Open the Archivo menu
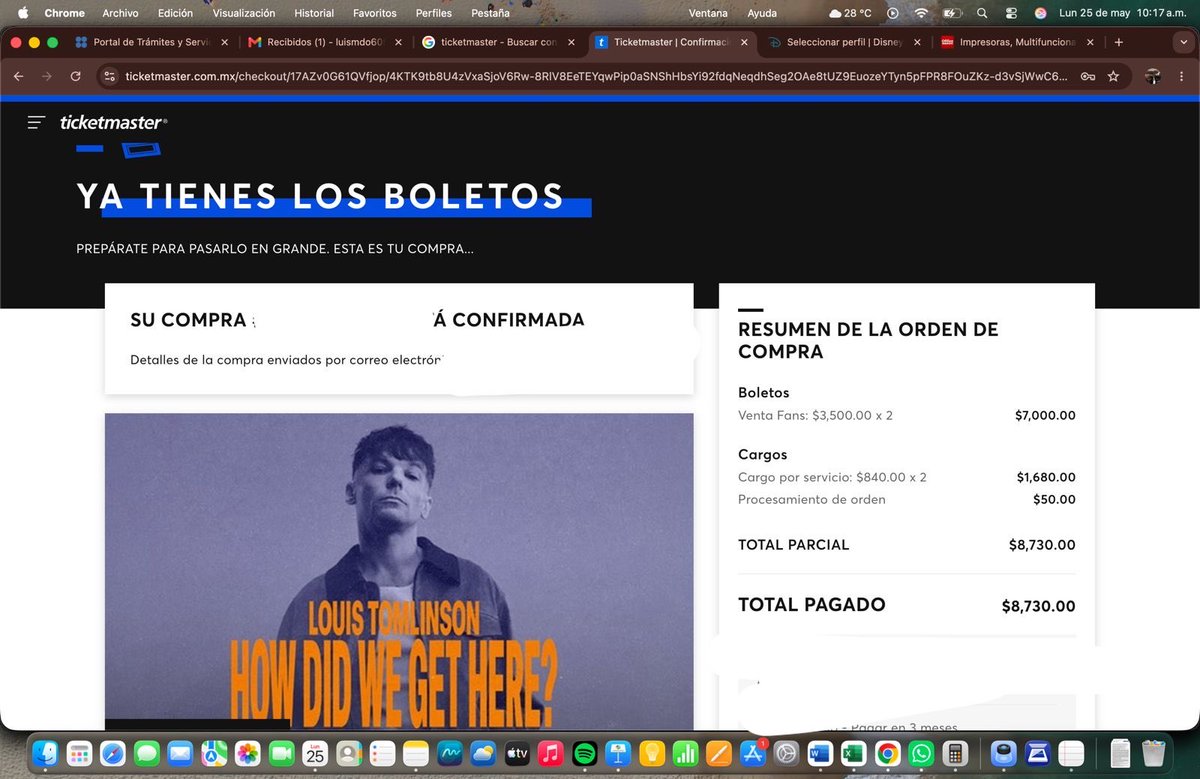Viewport: 1200px width, 779px height. [x=121, y=13]
